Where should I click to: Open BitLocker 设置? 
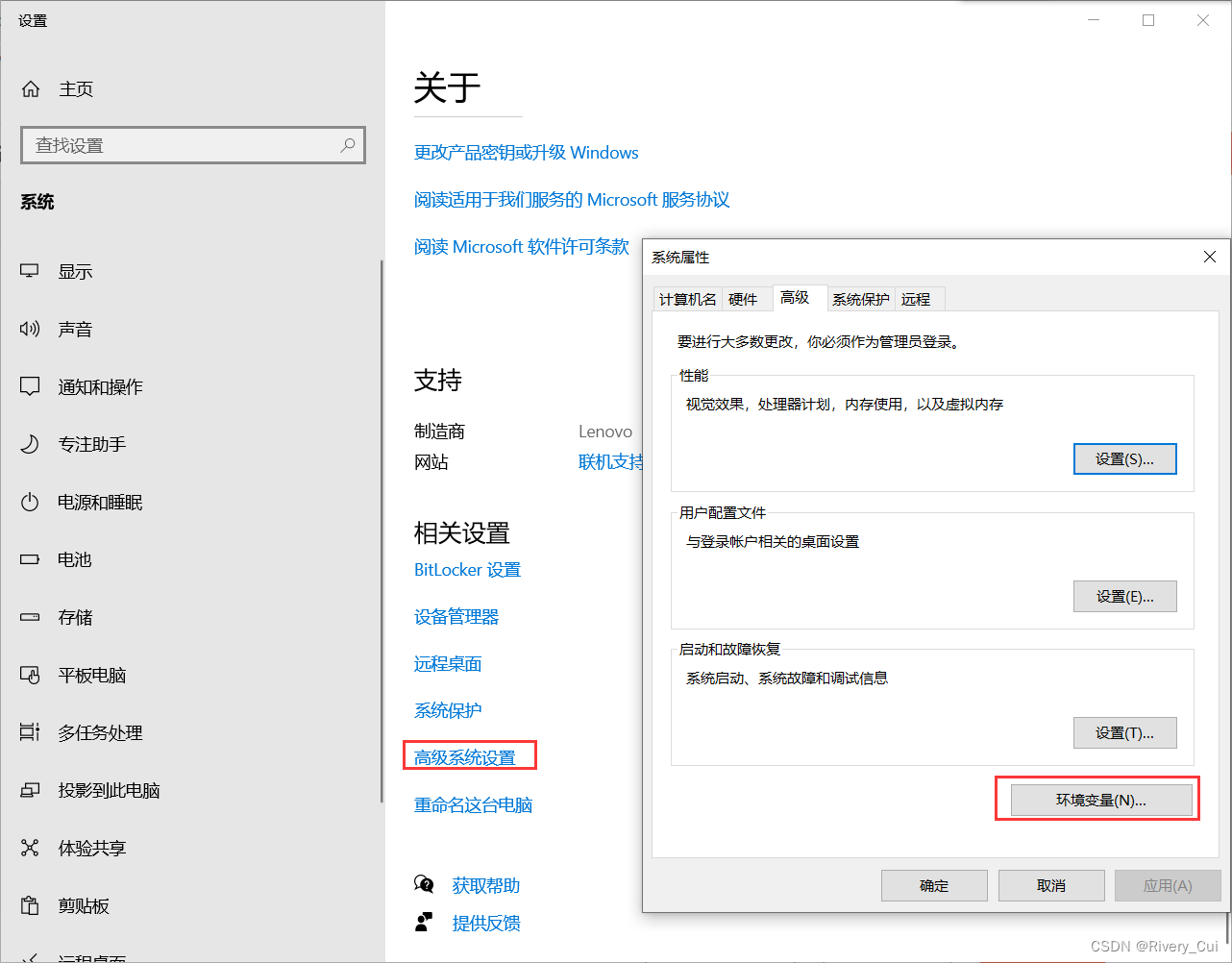click(x=467, y=569)
